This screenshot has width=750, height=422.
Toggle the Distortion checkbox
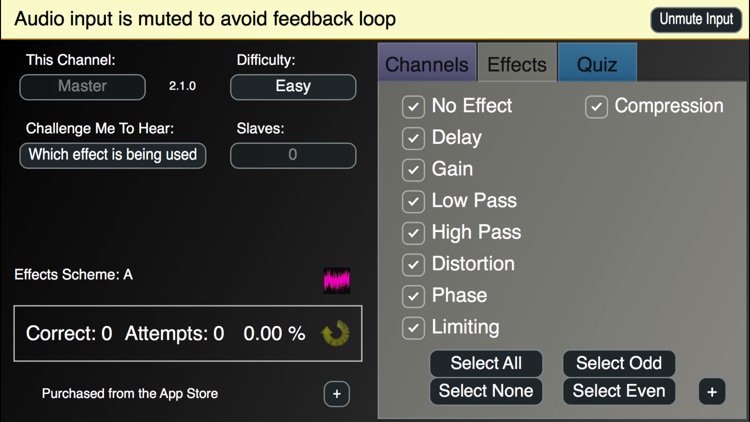coord(413,264)
